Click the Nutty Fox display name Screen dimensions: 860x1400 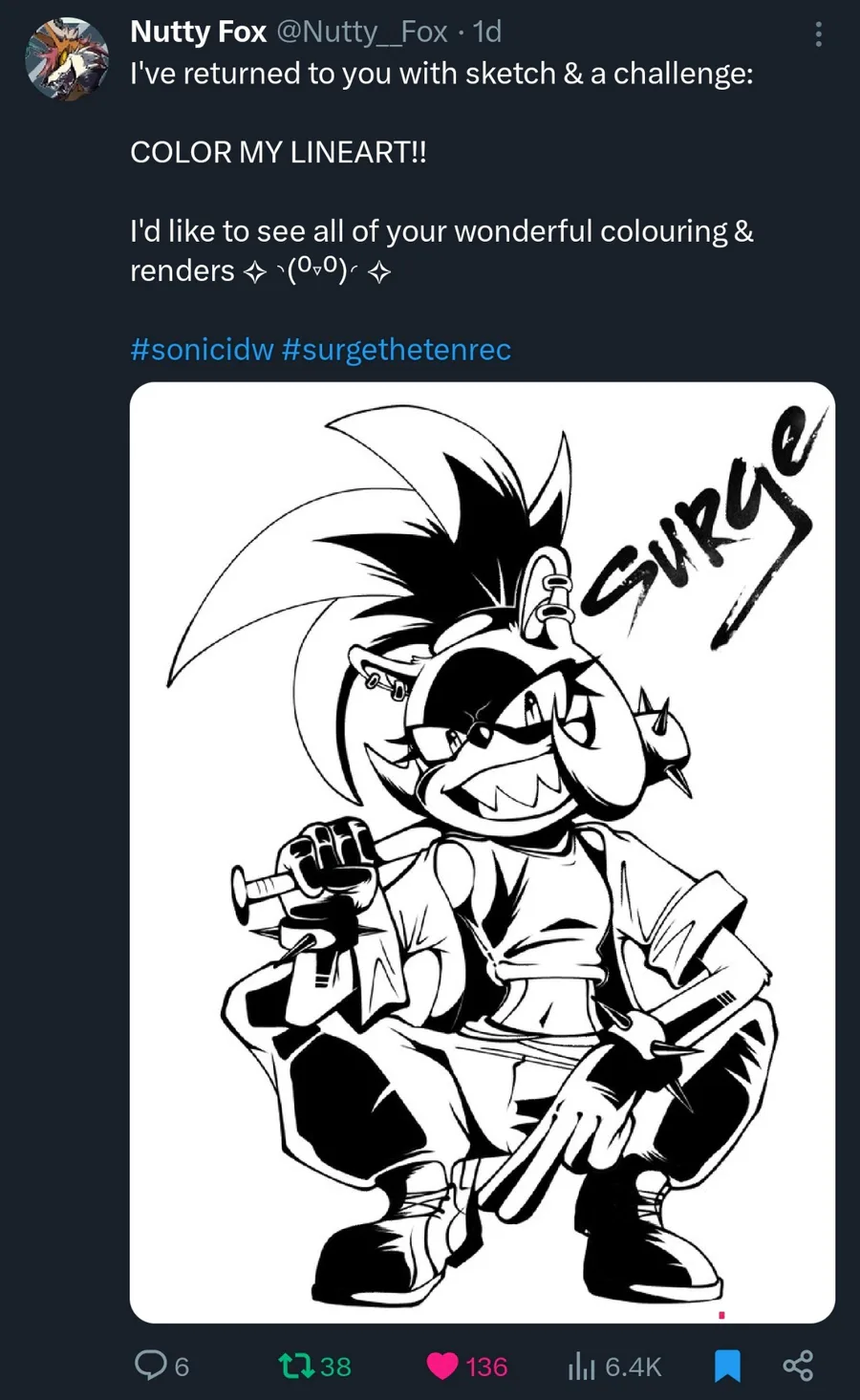click(198, 32)
